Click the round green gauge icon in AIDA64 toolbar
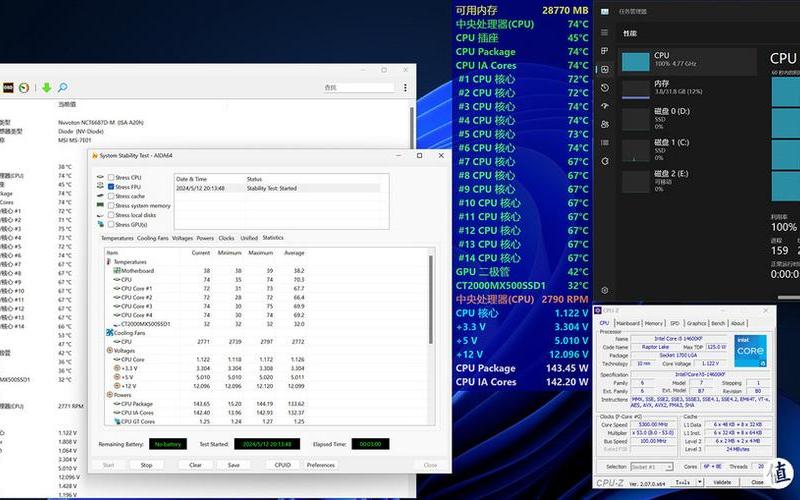The image size is (800, 500). click(23, 88)
